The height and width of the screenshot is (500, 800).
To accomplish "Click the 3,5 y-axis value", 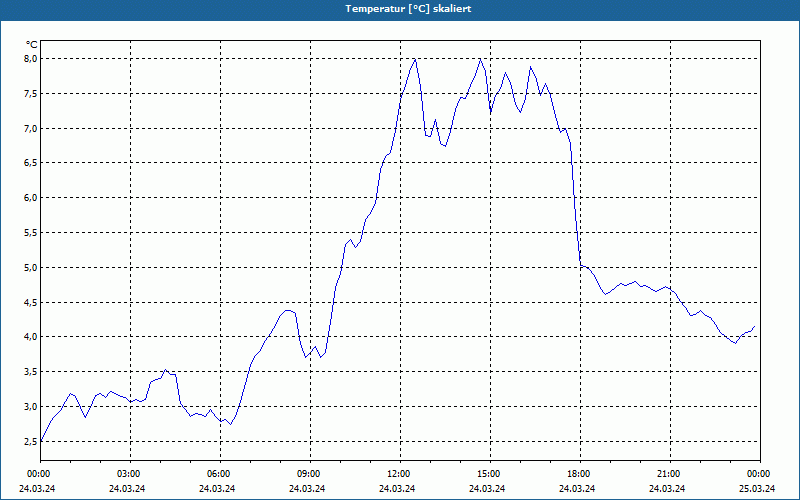I will [x=31, y=371].
